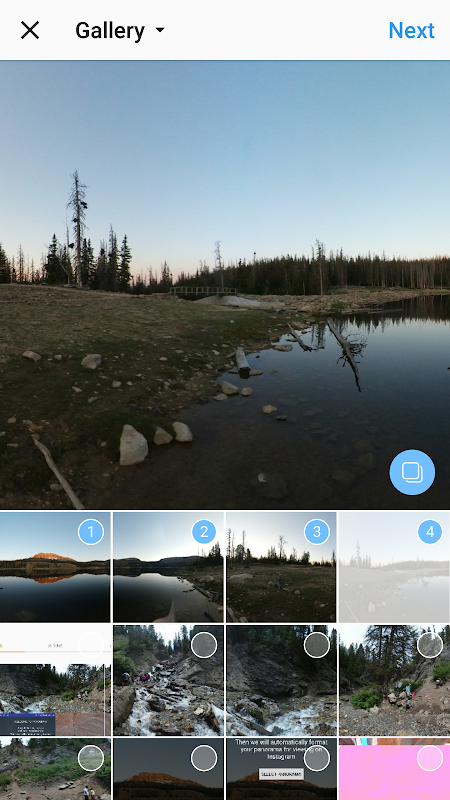Select the pink gradient image circle
Image resolution: width=450 pixels, height=800 pixels.
pyautogui.click(x=430, y=759)
